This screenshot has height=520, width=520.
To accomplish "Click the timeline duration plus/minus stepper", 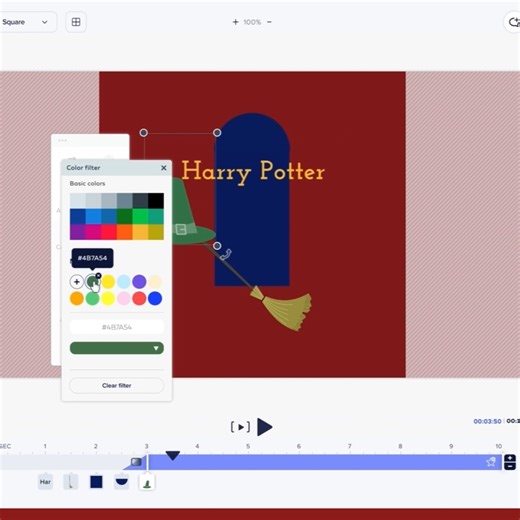I will [510, 462].
